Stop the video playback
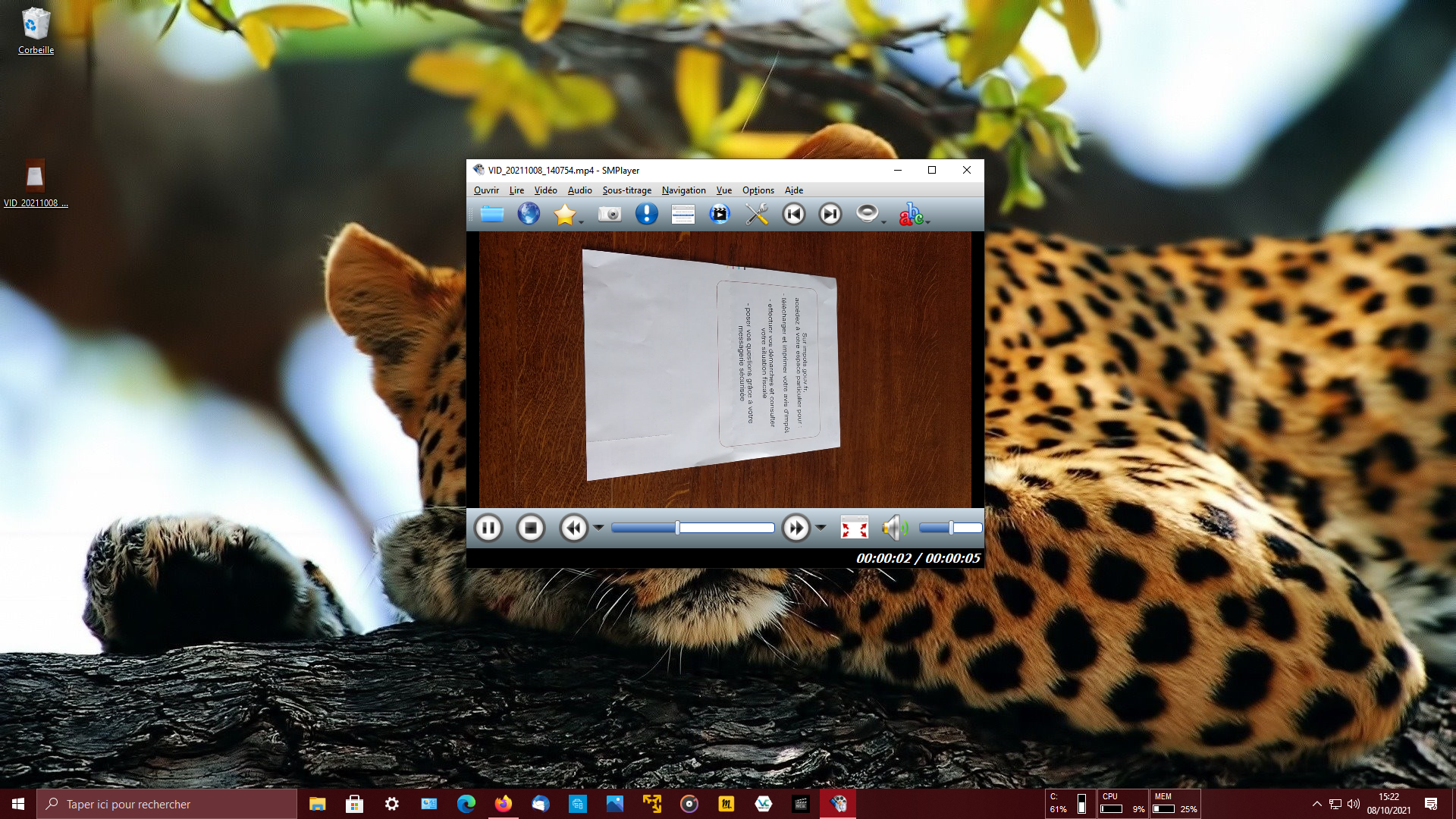This screenshot has height=819, width=1456. point(531,528)
